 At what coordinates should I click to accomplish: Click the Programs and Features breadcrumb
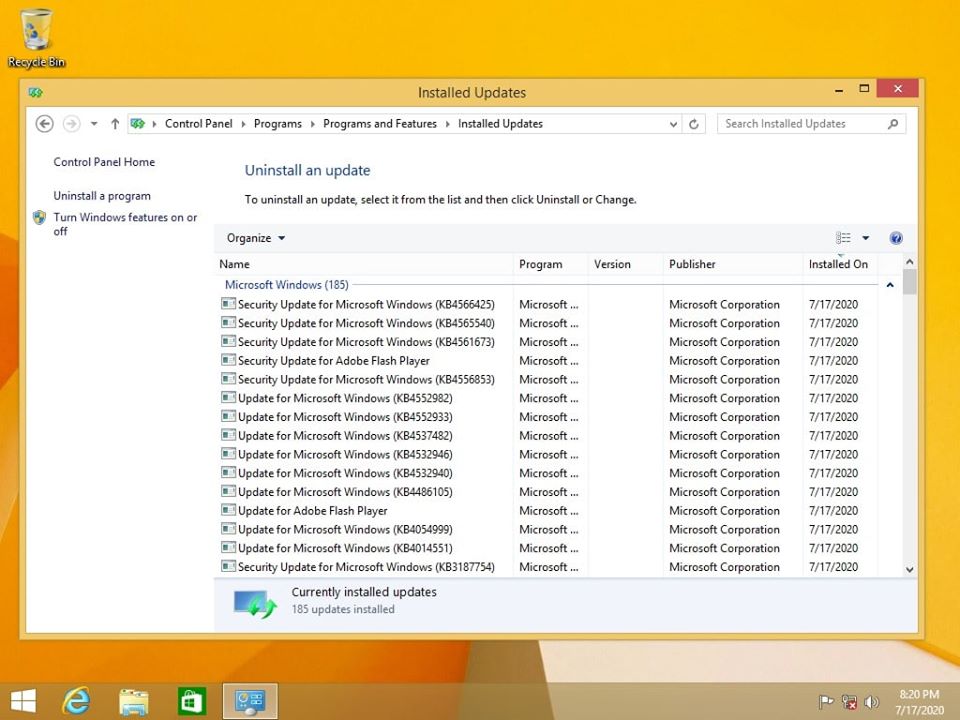[380, 124]
